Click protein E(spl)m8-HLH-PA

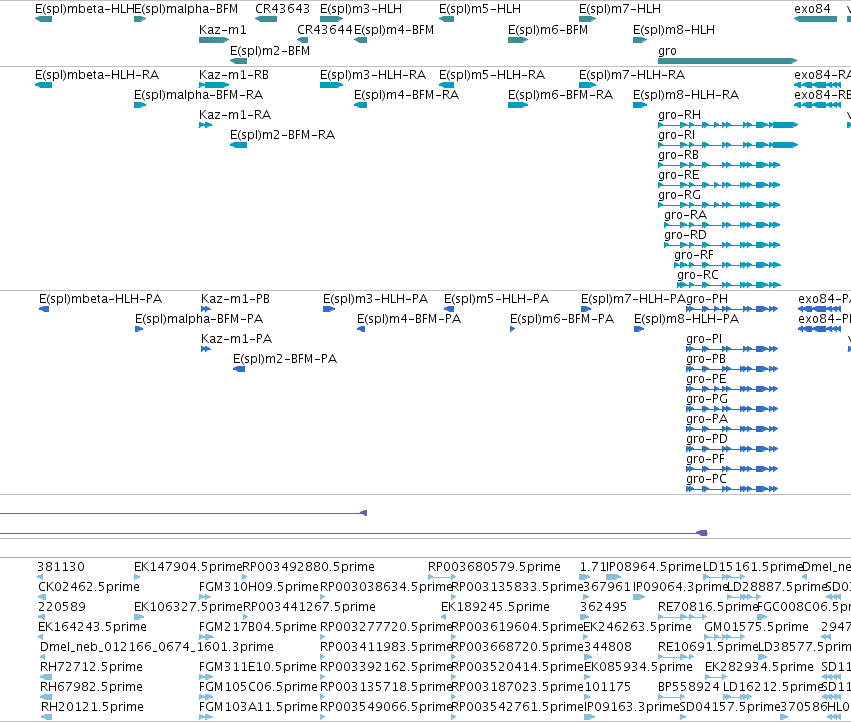point(687,319)
